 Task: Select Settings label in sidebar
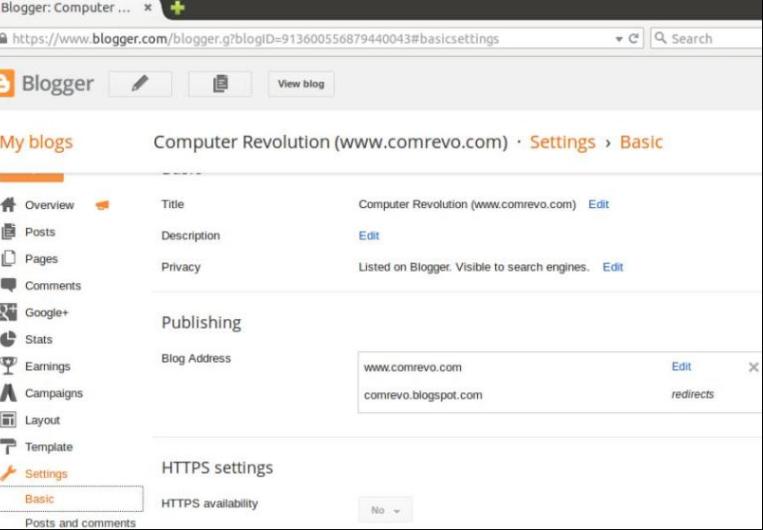click(x=46, y=474)
